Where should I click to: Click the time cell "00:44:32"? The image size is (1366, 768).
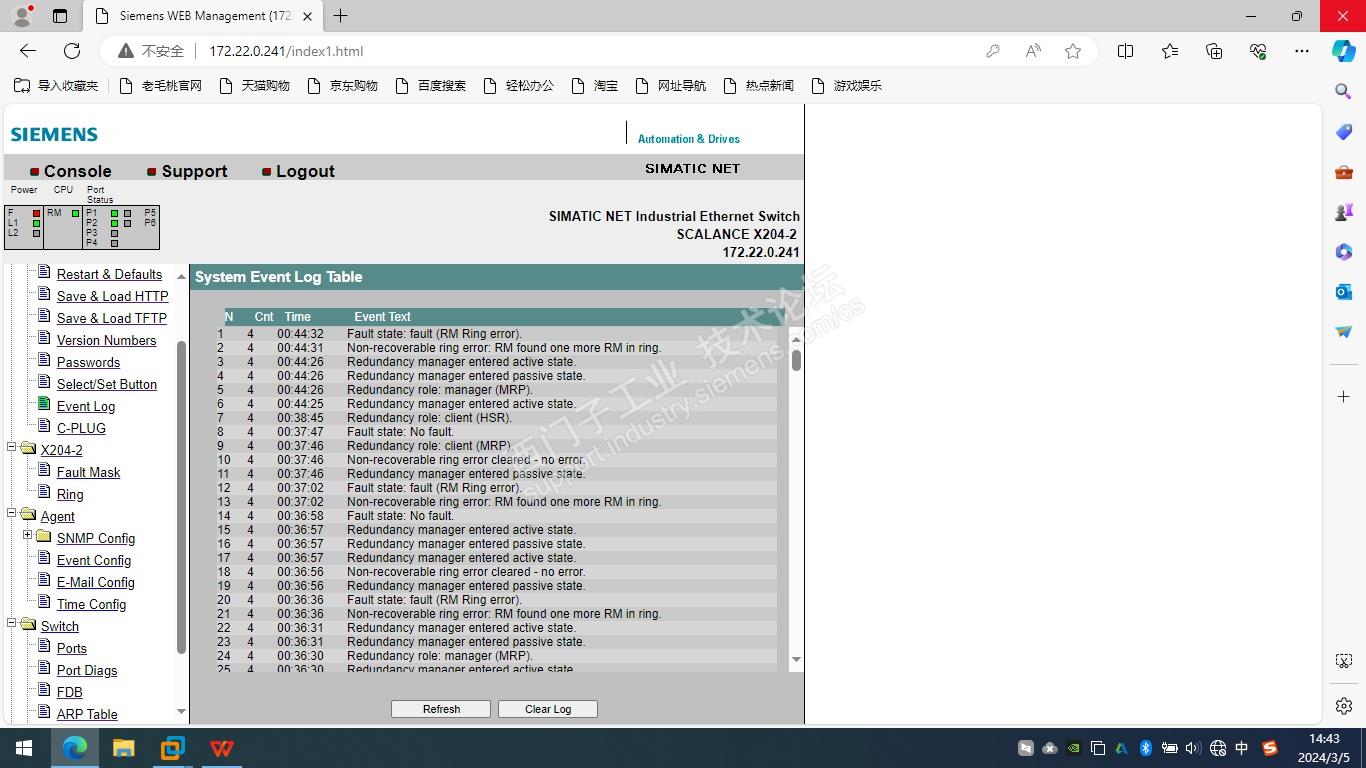(300, 334)
